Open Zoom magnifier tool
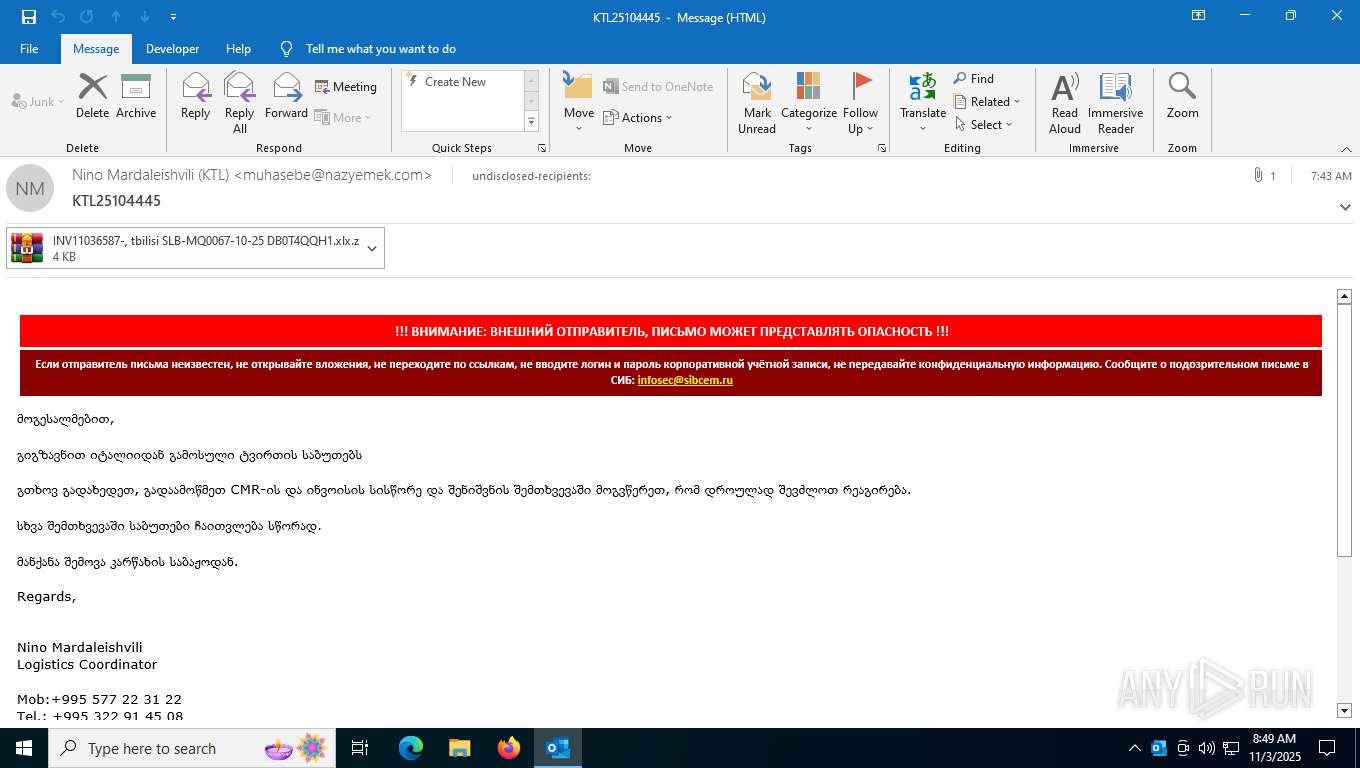Image resolution: width=1360 pixels, height=768 pixels. point(1182,96)
